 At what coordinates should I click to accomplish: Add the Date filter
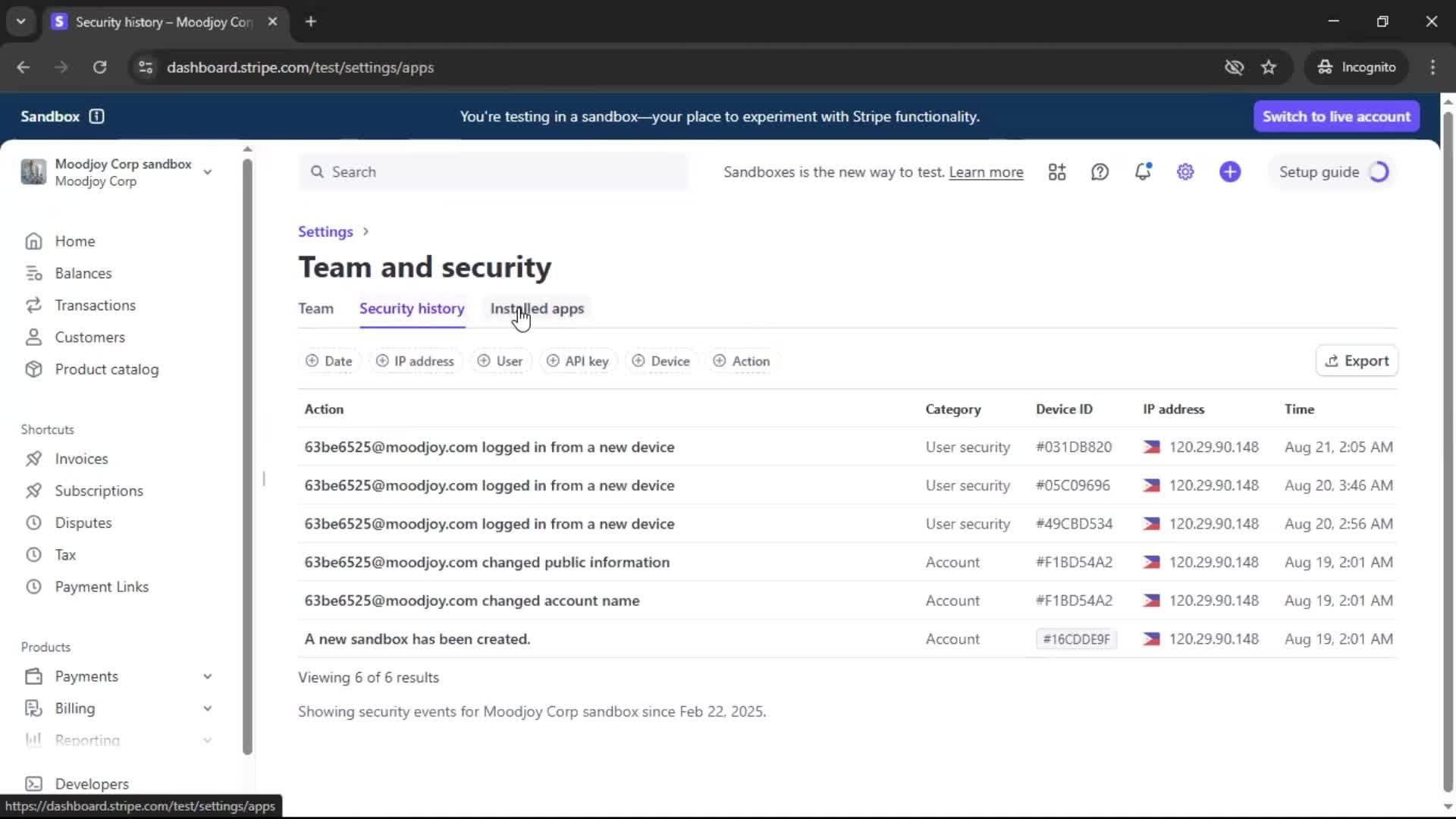[x=329, y=361]
